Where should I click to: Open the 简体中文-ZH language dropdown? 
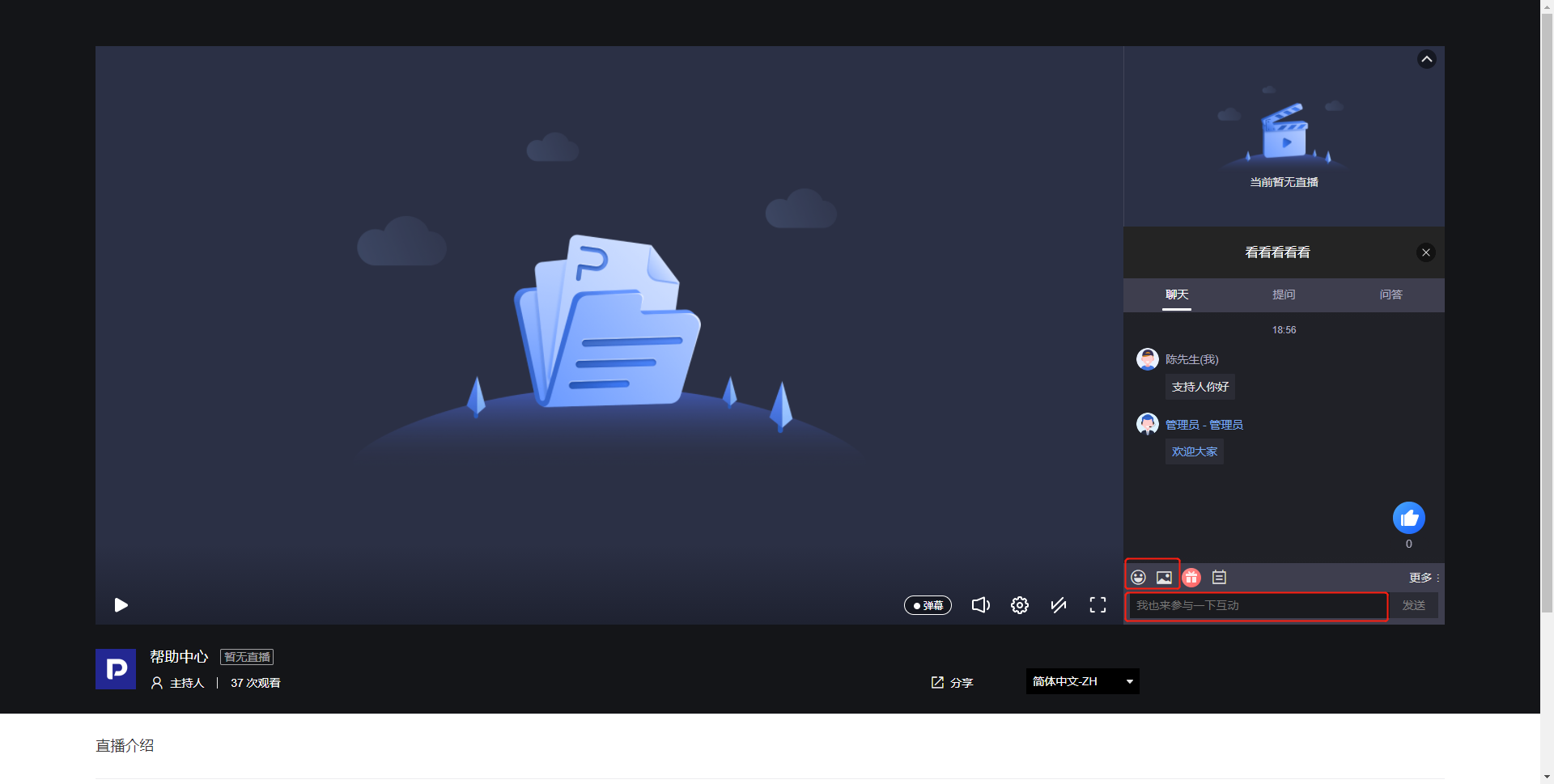point(1083,681)
